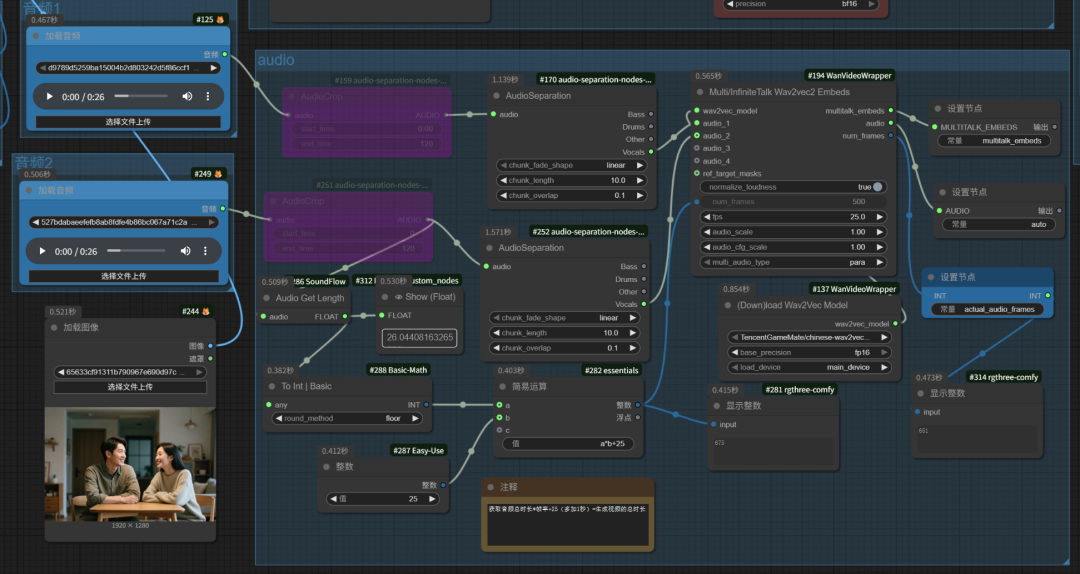Collapse the Show (Float) node dot

point(385,297)
